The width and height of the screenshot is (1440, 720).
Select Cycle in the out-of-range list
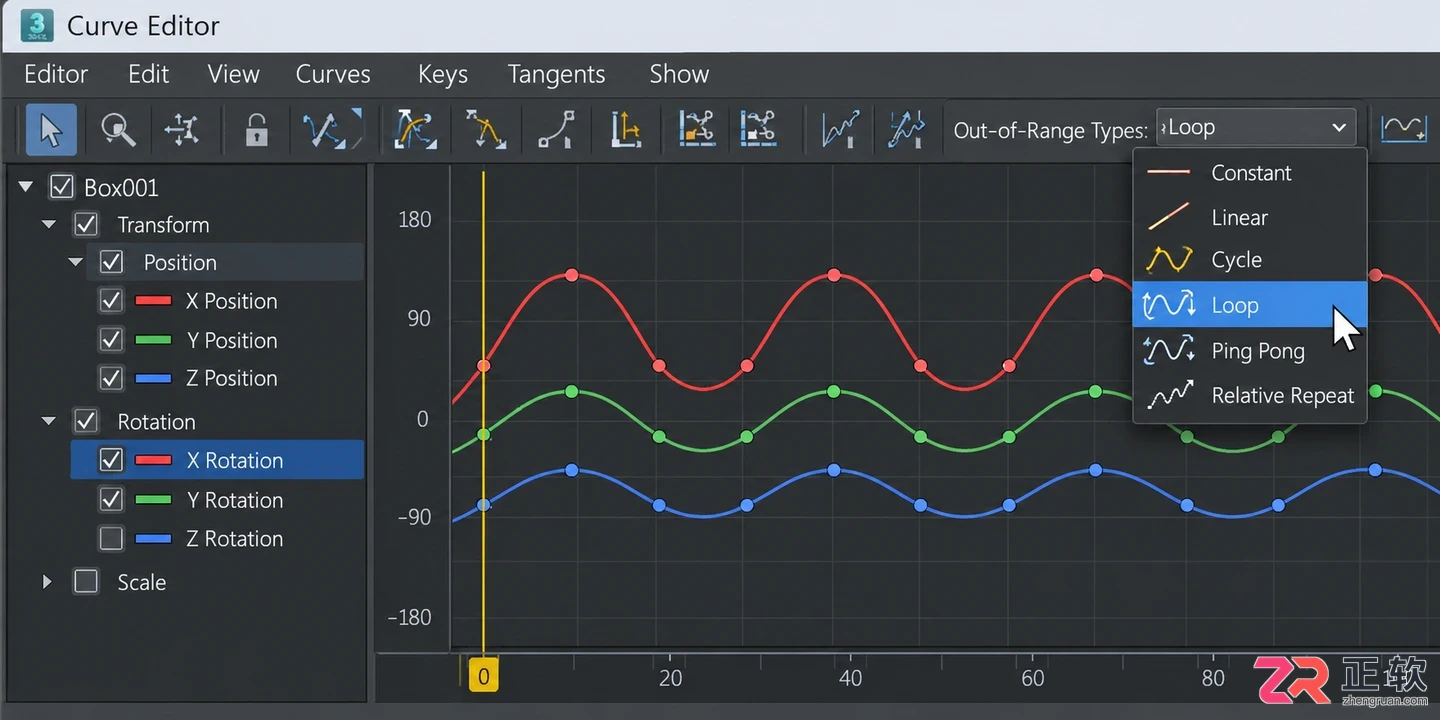pyautogui.click(x=1249, y=260)
